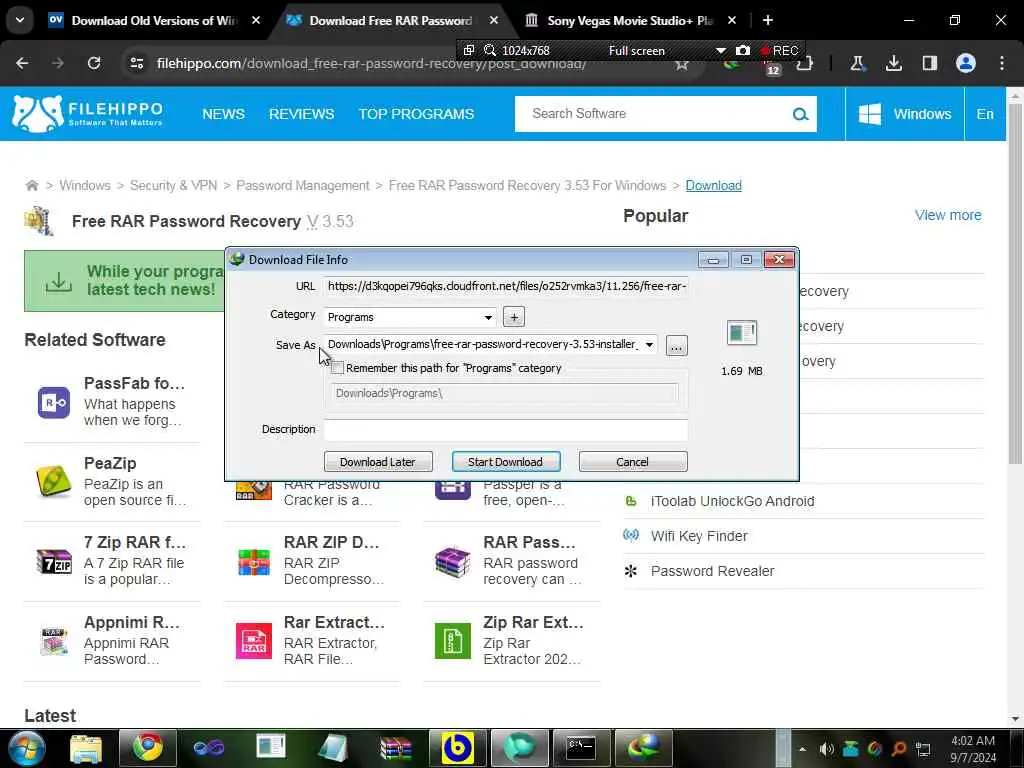Open the tab search dropdown arrow

pos(20,20)
